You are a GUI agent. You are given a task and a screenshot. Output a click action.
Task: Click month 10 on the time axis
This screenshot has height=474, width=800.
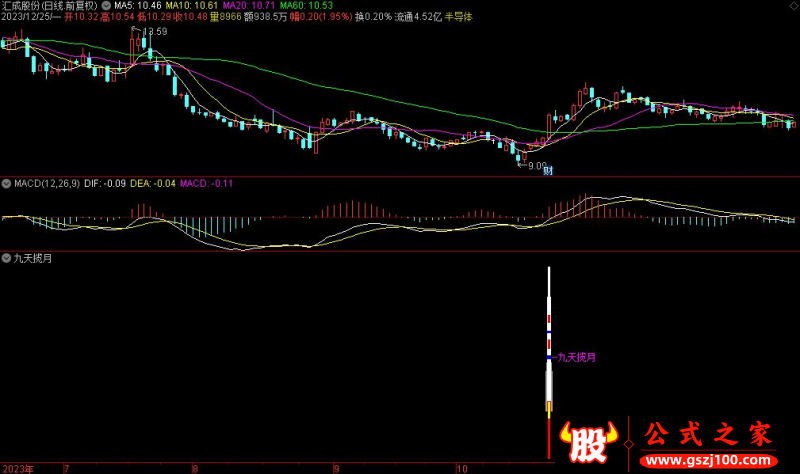[461, 468]
